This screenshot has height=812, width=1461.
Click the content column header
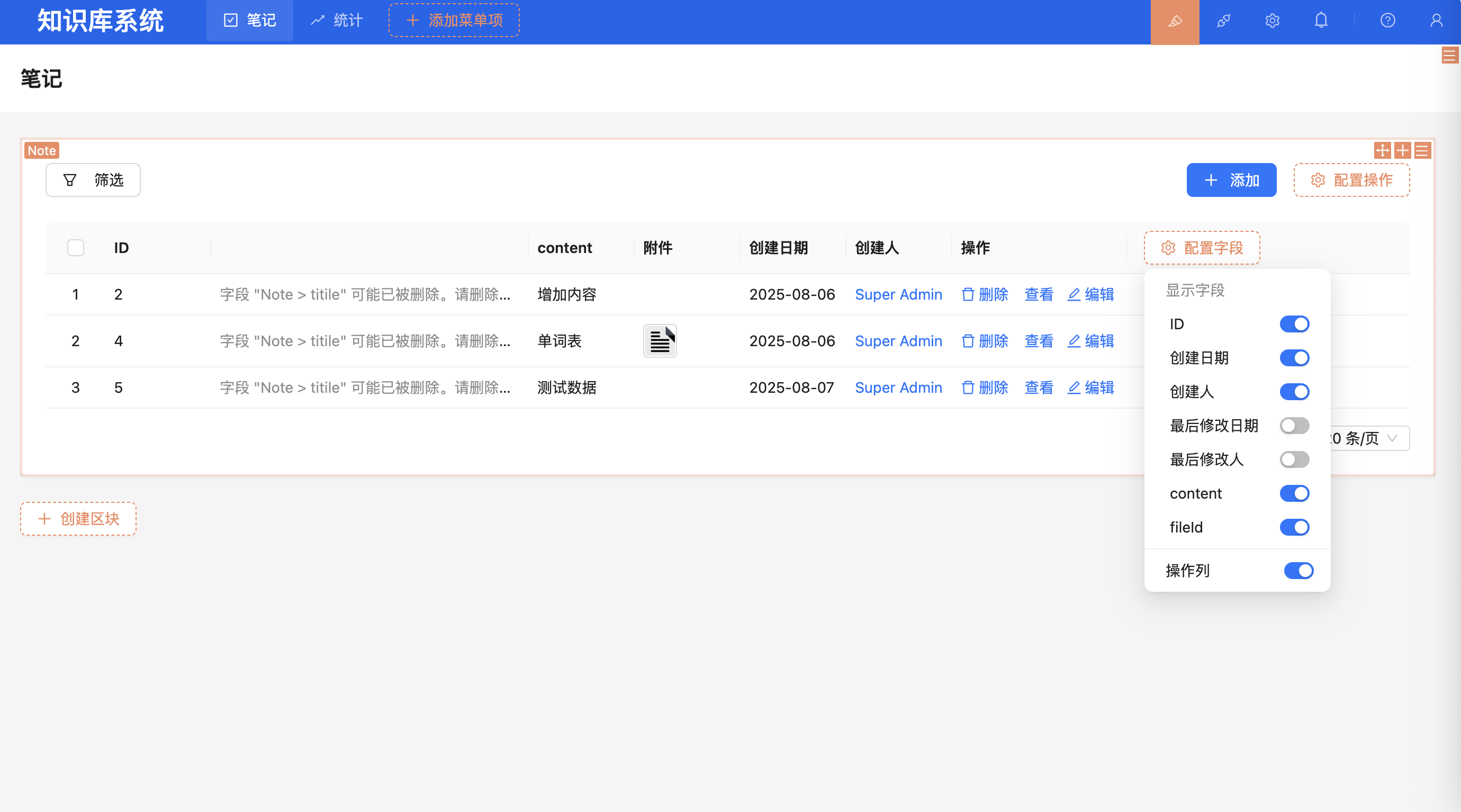click(x=564, y=248)
